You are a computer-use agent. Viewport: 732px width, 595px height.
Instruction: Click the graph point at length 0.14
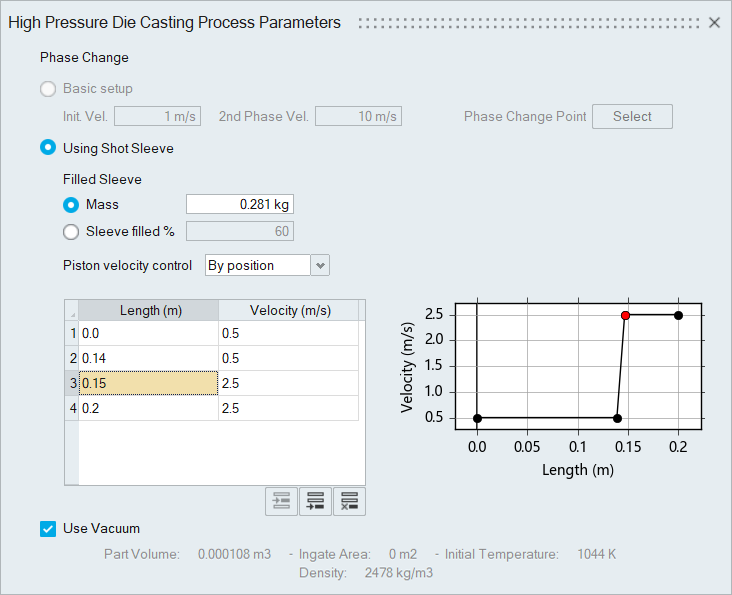tap(617, 418)
